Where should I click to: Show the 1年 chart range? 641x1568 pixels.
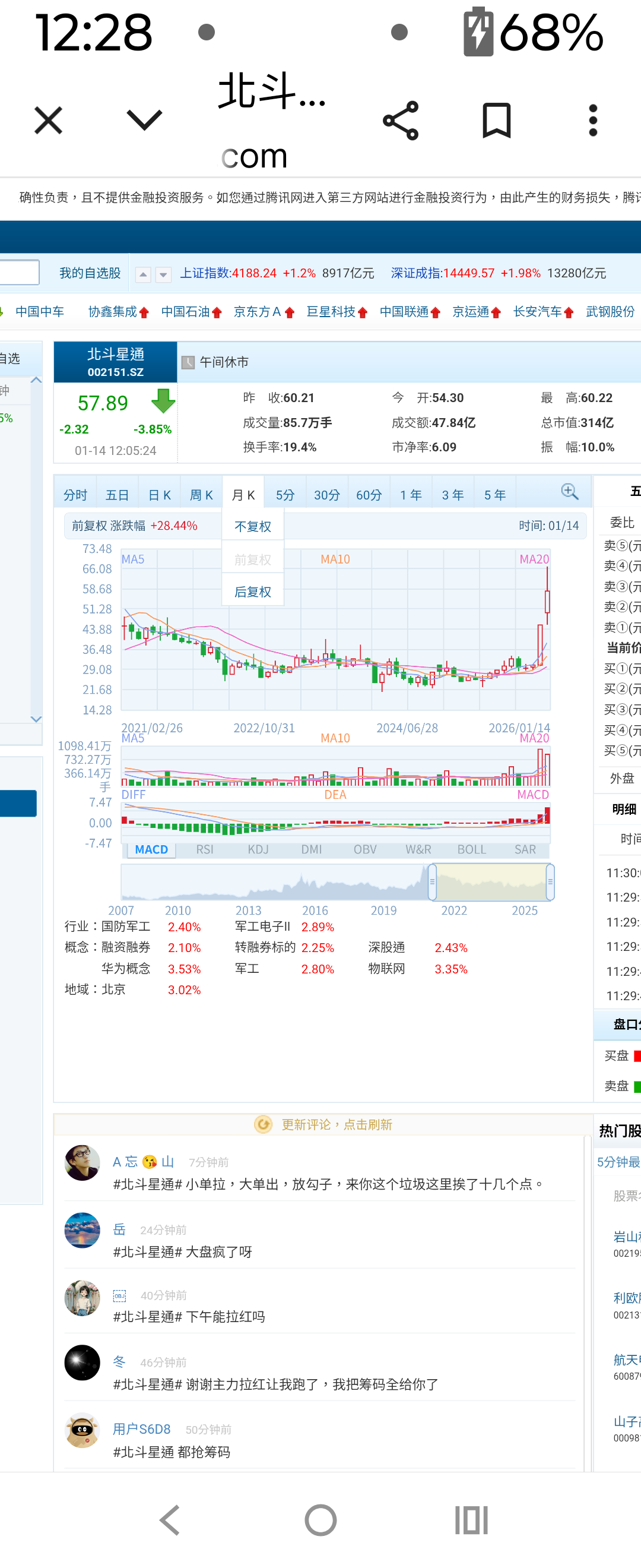click(411, 495)
